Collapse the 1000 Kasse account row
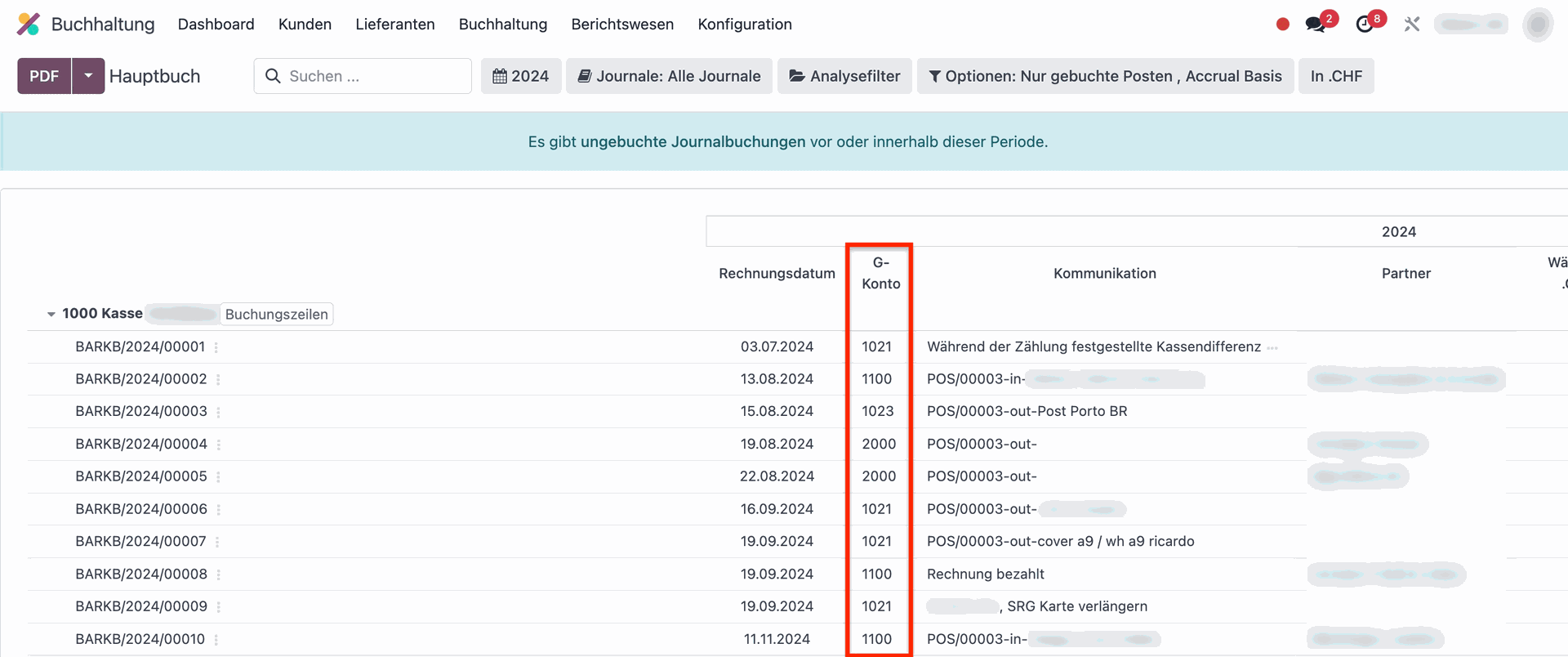 tap(51, 314)
